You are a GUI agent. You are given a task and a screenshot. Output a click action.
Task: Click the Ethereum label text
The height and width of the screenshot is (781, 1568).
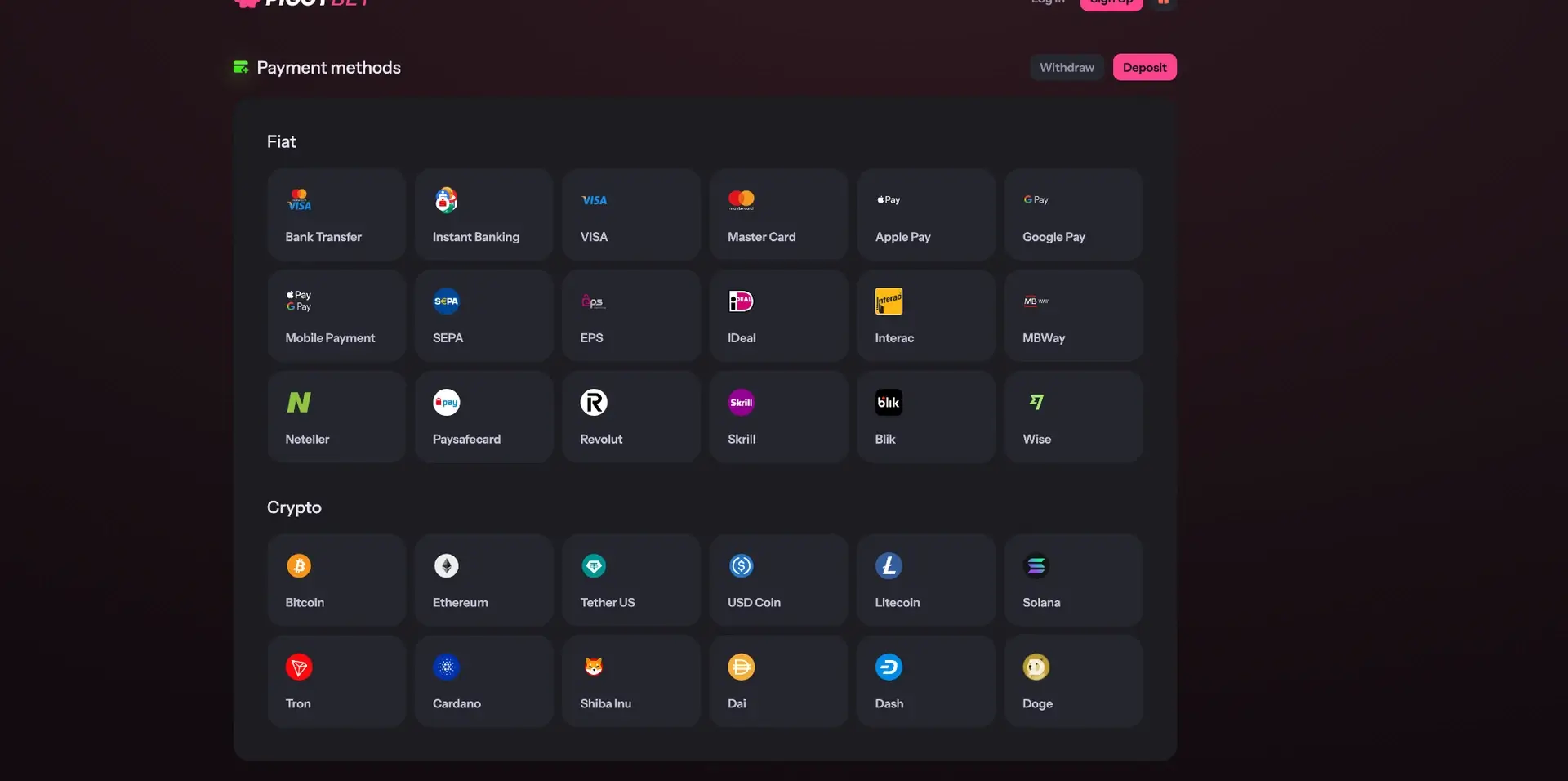460,603
